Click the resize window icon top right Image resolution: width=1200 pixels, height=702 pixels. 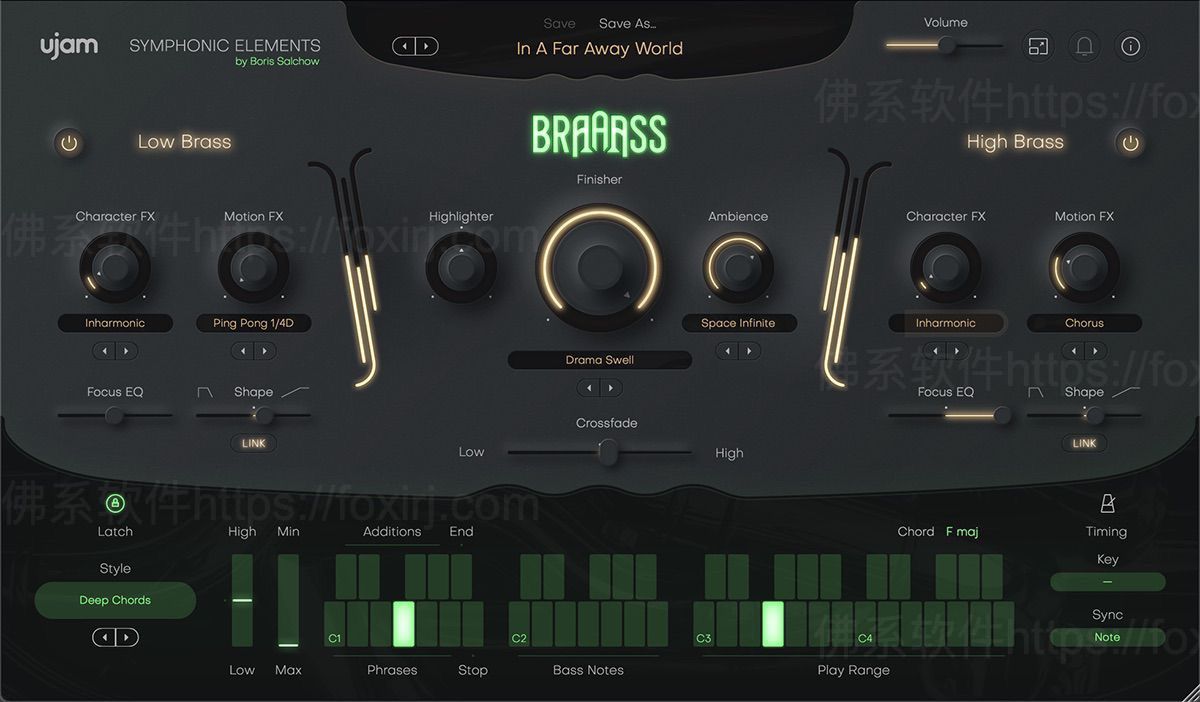[1037, 46]
